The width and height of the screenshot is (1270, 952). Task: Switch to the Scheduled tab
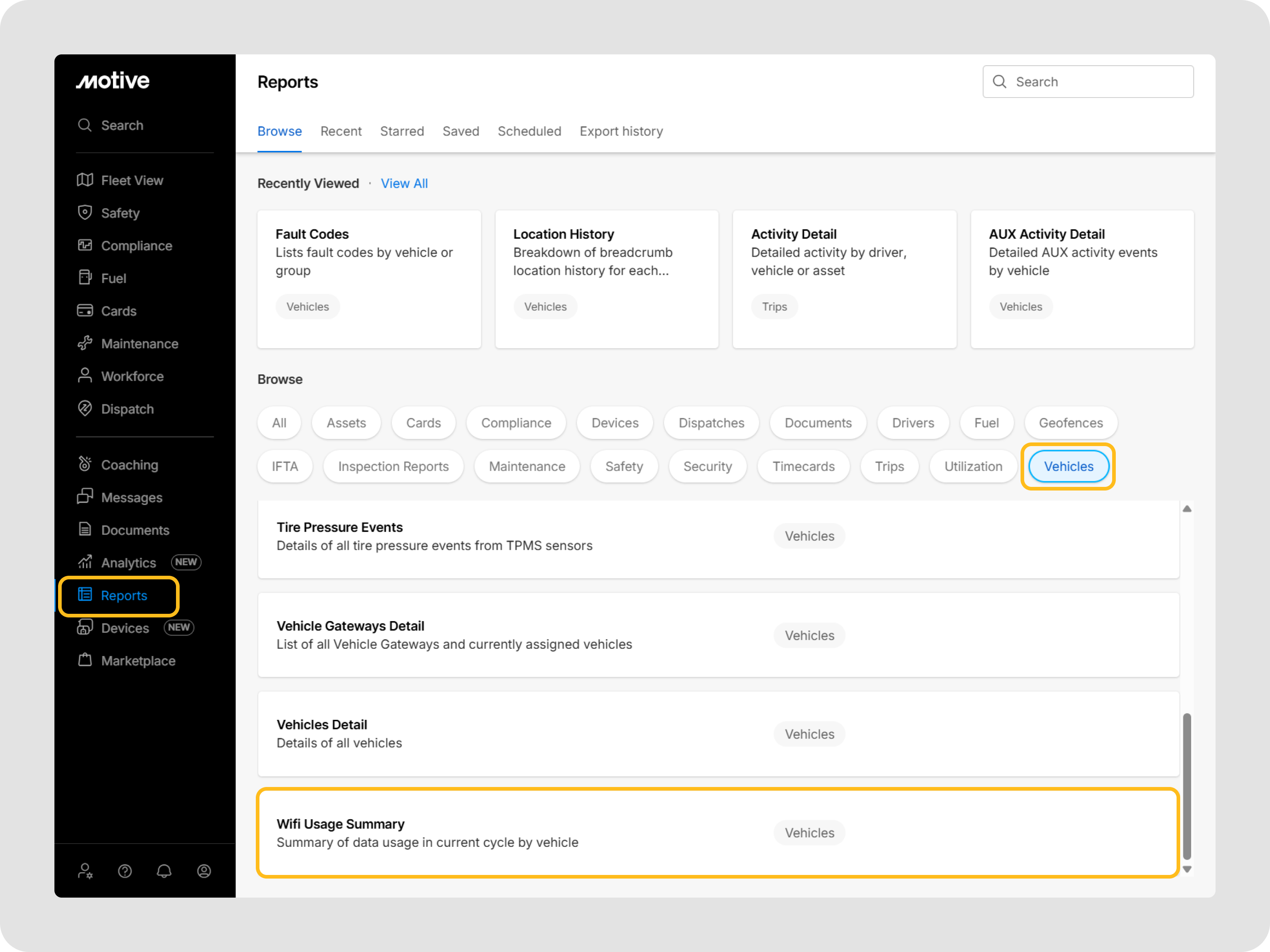pos(529,131)
